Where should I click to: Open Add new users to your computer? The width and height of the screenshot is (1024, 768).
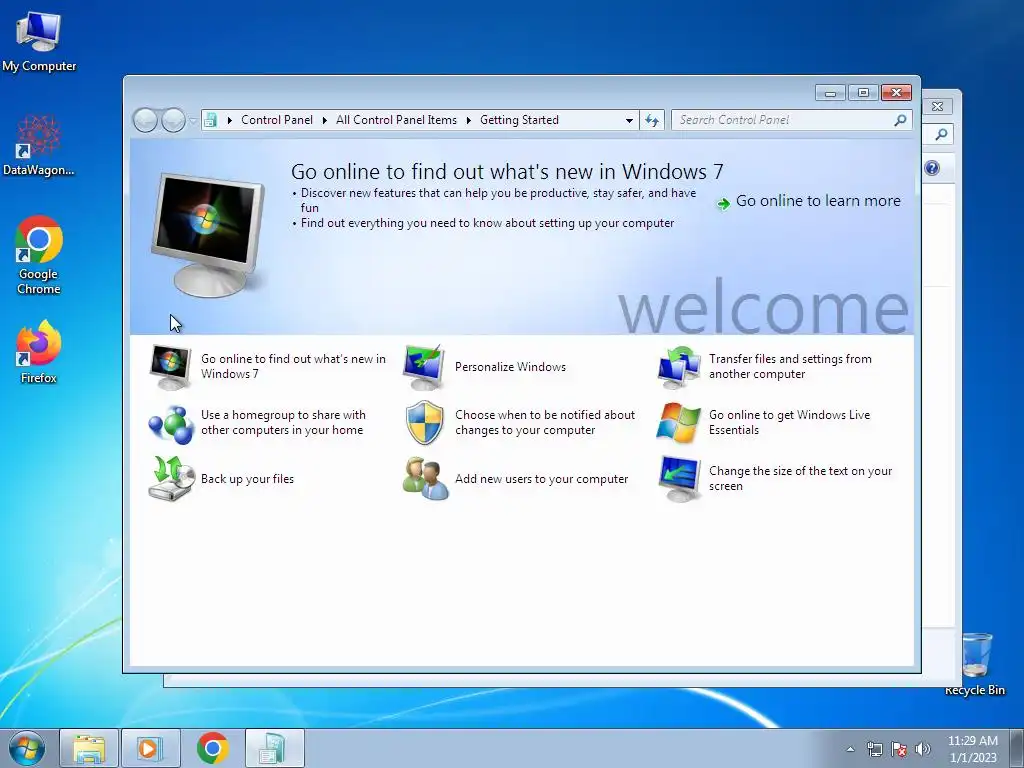(x=541, y=479)
